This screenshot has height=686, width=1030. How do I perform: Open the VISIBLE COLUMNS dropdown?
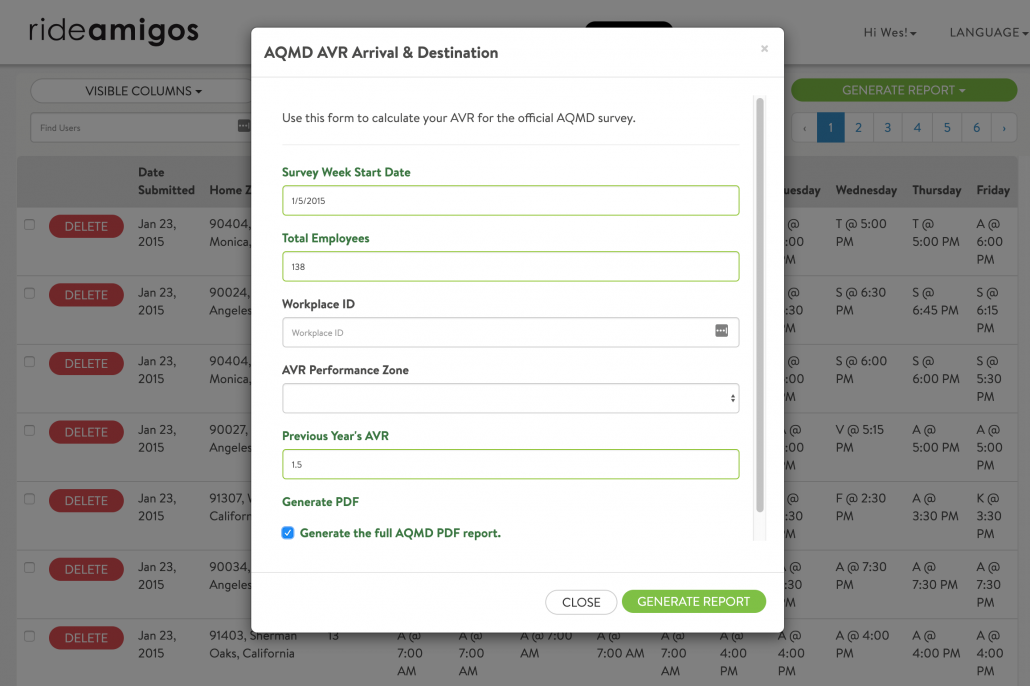143,91
